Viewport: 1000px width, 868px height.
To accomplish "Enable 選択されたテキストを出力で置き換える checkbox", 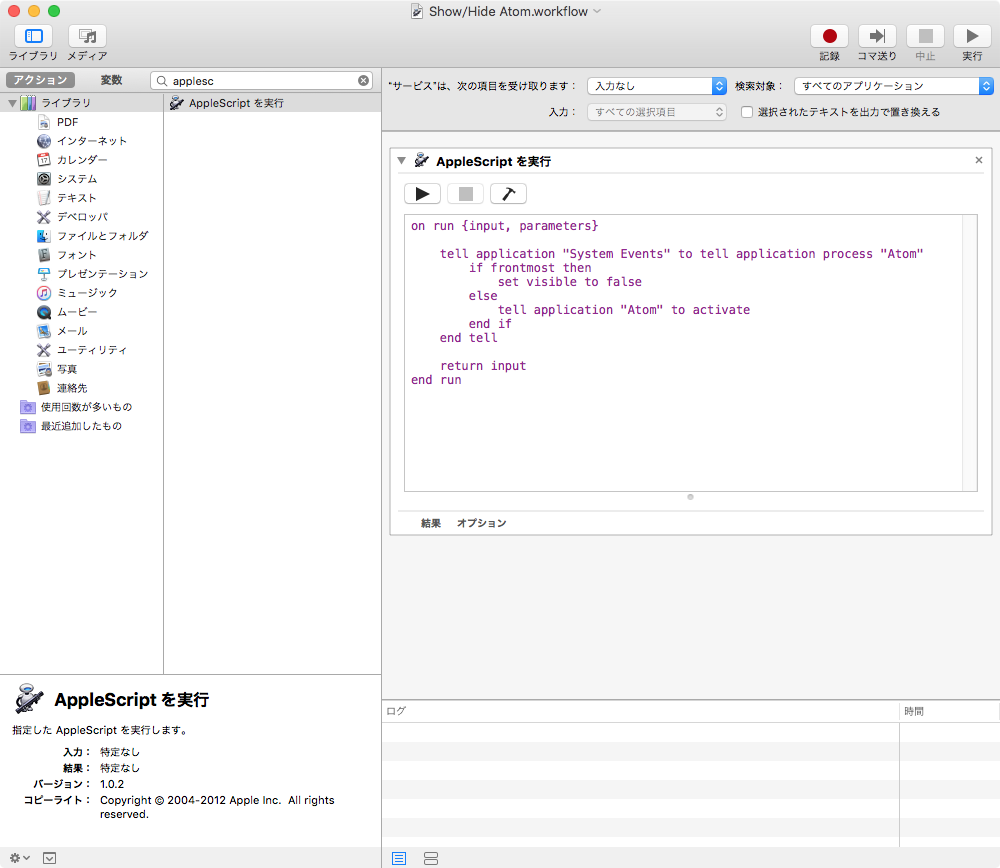I will click(x=747, y=112).
